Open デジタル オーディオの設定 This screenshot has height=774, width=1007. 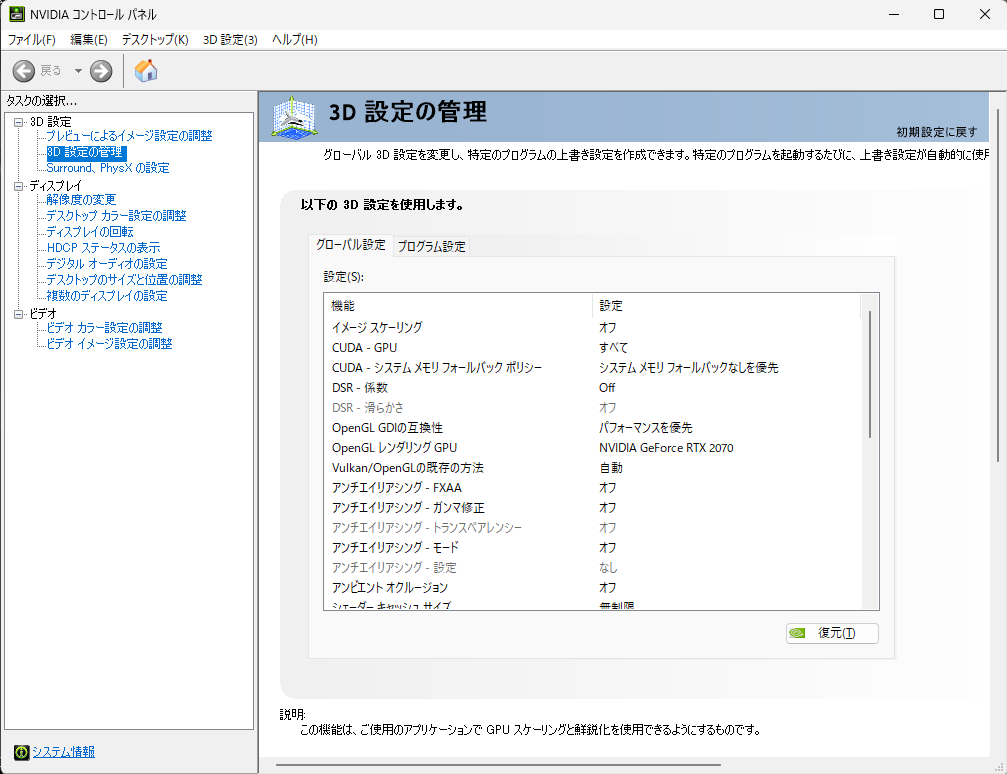(x=107, y=264)
